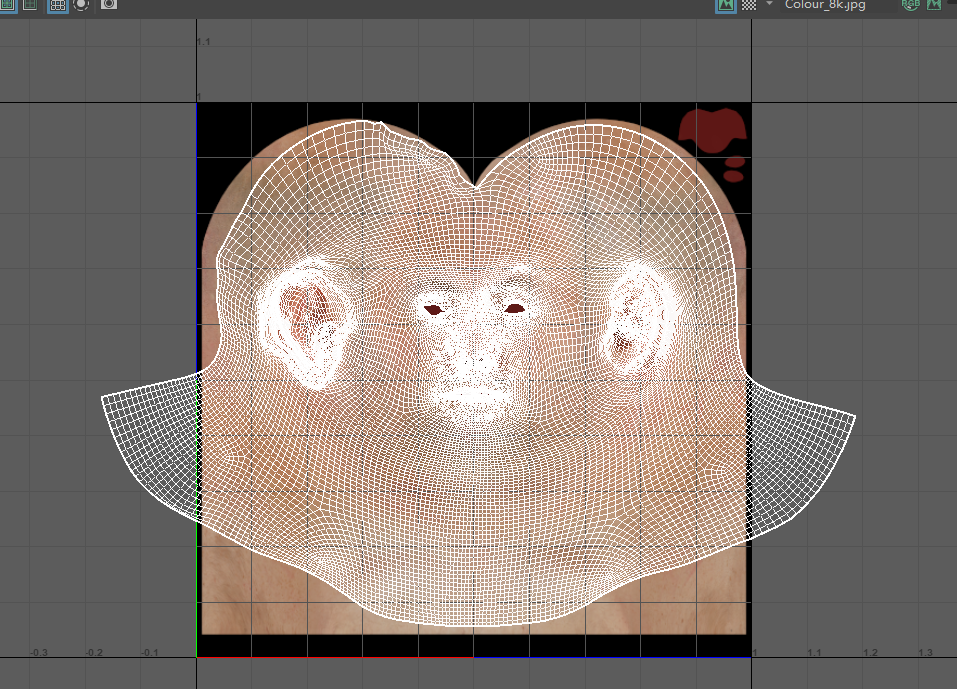Toggle the checkerboard texture icon
This screenshot has height=689, width=957.
(749, 5)
